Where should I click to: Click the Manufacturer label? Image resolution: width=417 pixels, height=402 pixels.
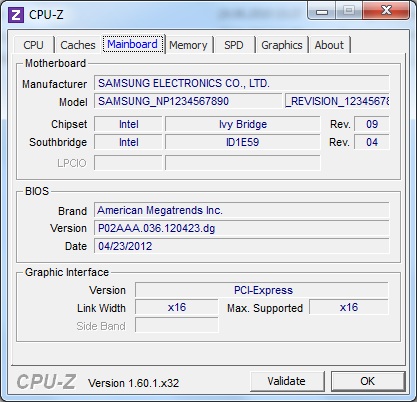click(55, 84)
